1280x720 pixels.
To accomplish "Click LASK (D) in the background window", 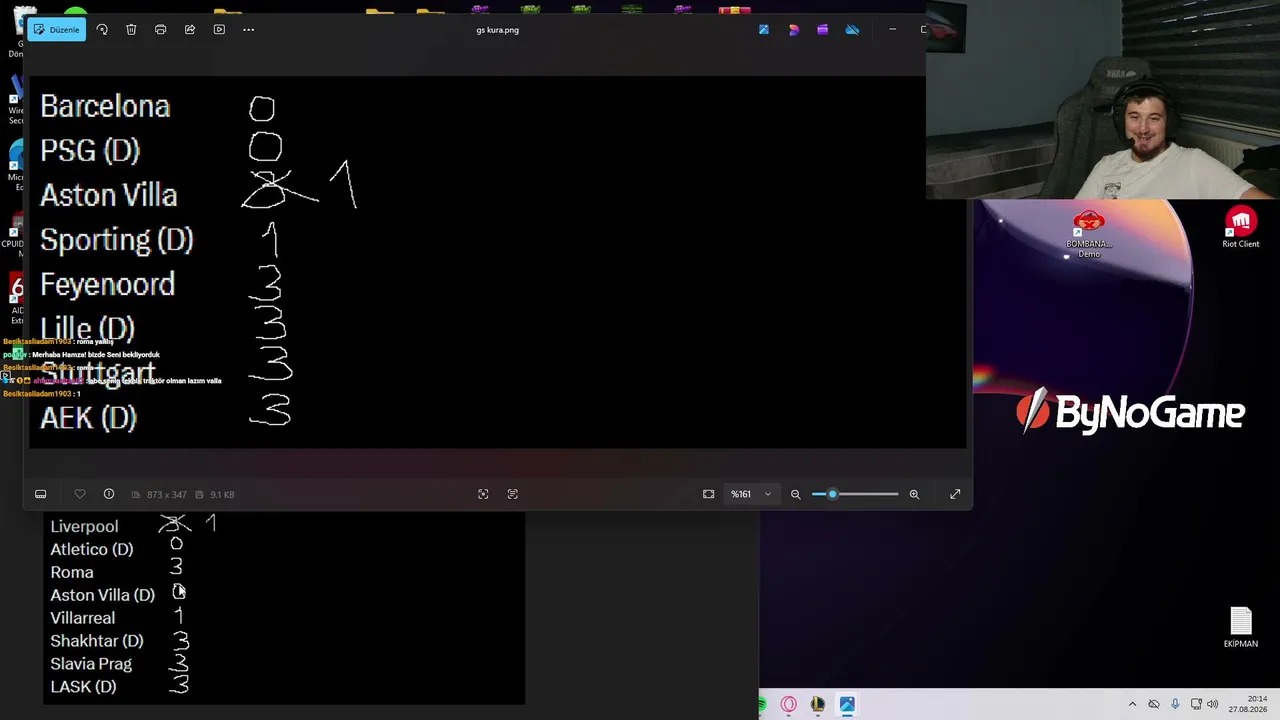I will coord(84,687).
